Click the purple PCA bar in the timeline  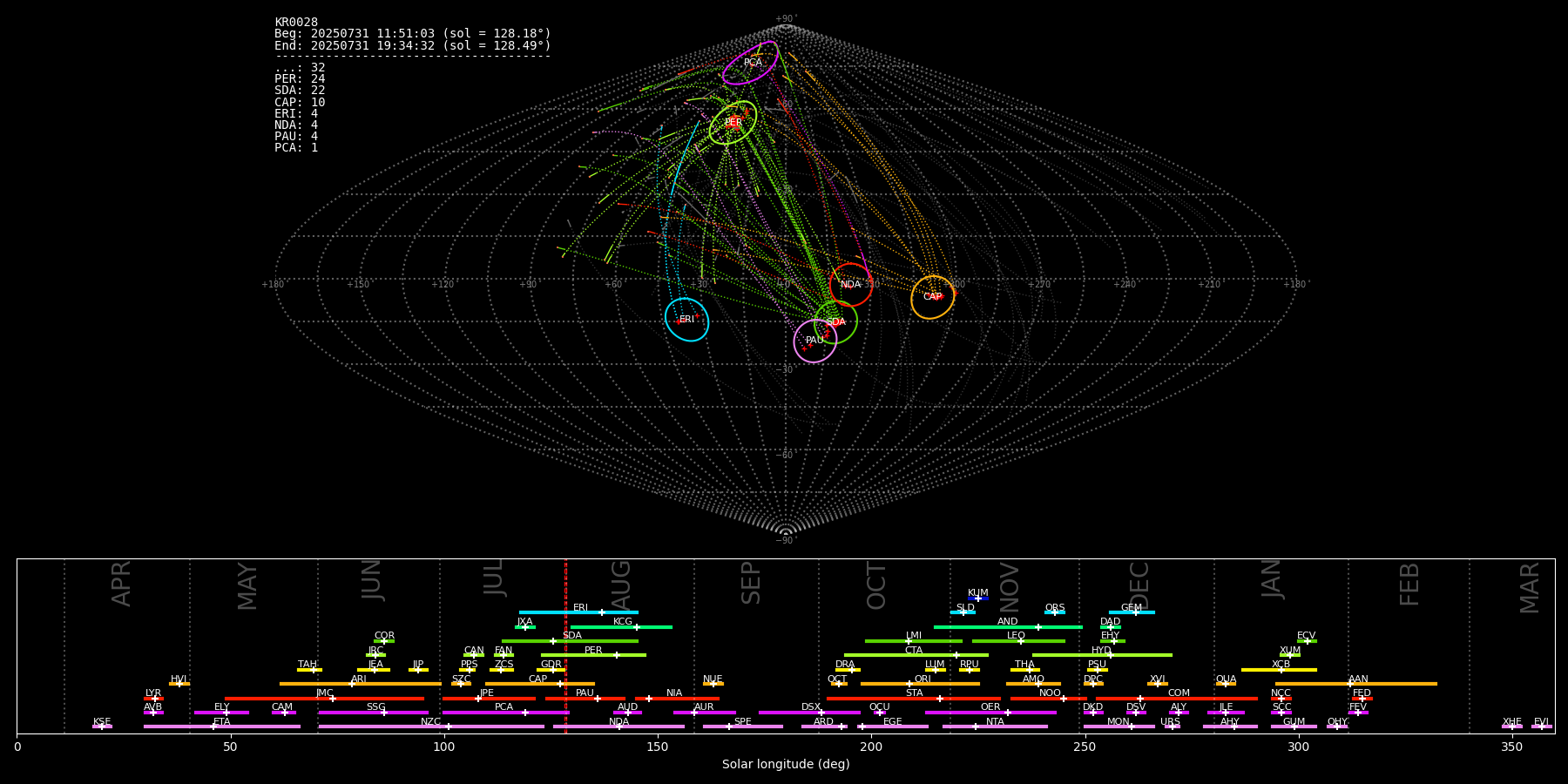tap(505, 713)
